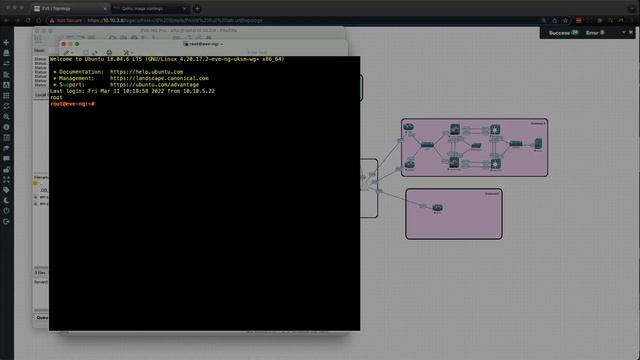Click the tag icon in sidebar
640x360 pixels.
(x=6, y=190)
